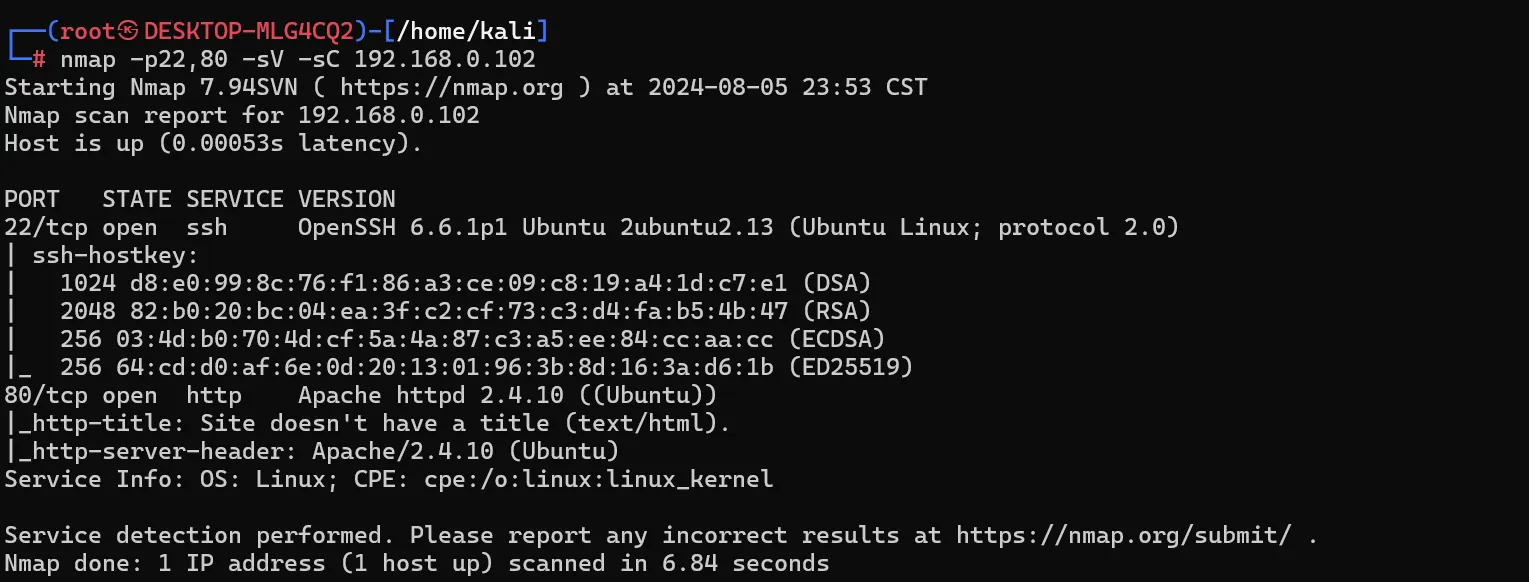Click the STATE column header

point(137,199)
